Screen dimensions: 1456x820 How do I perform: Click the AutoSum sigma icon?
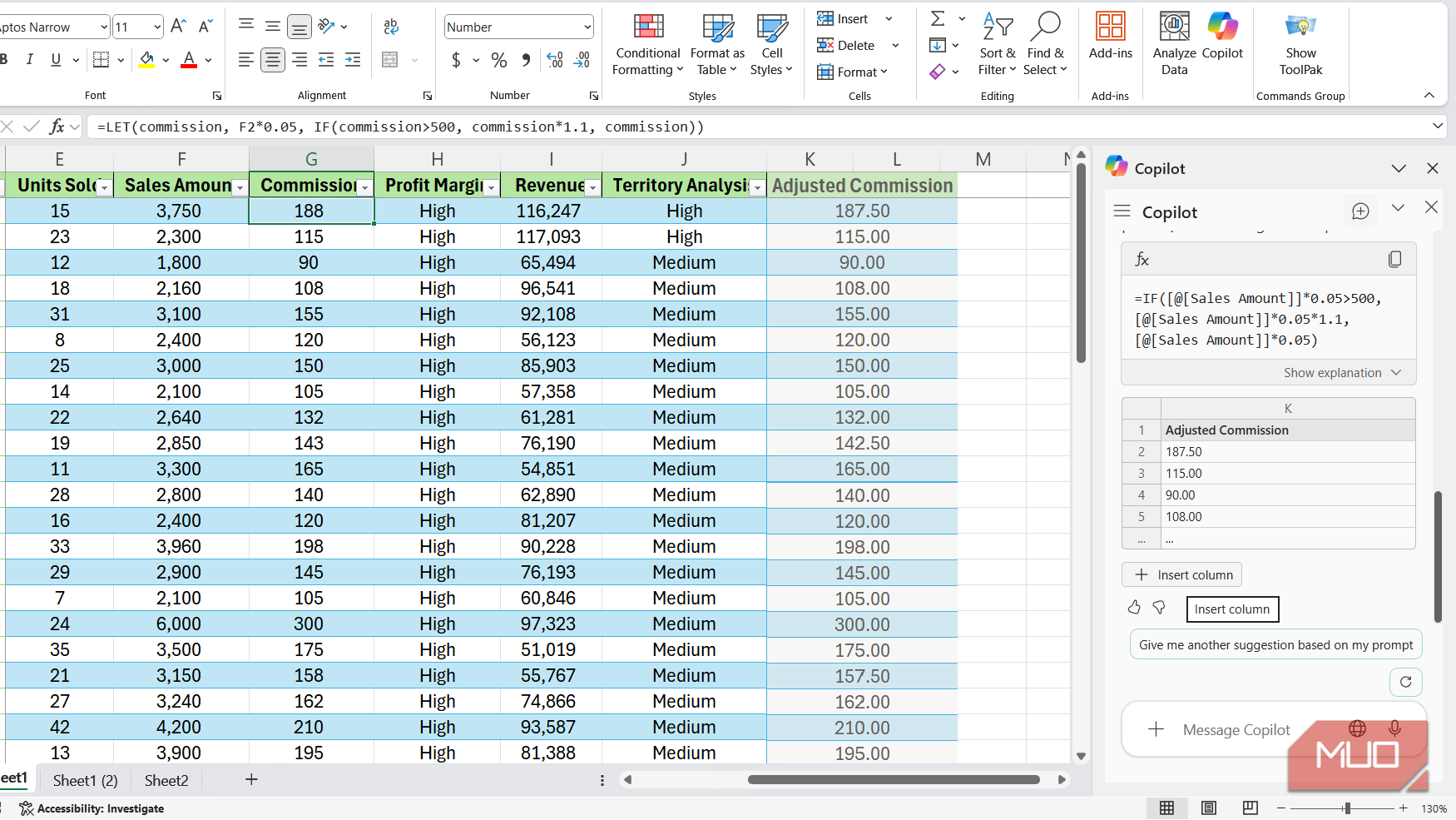coord(938,18)
